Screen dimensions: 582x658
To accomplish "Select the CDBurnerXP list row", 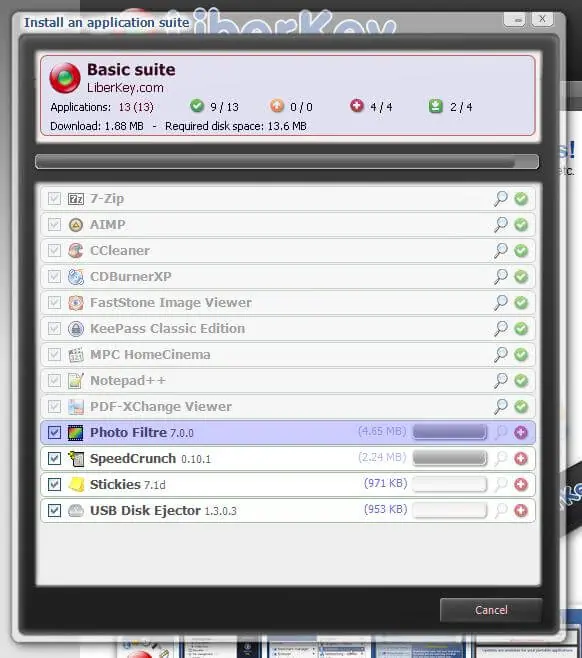I will tap(288, 277).
